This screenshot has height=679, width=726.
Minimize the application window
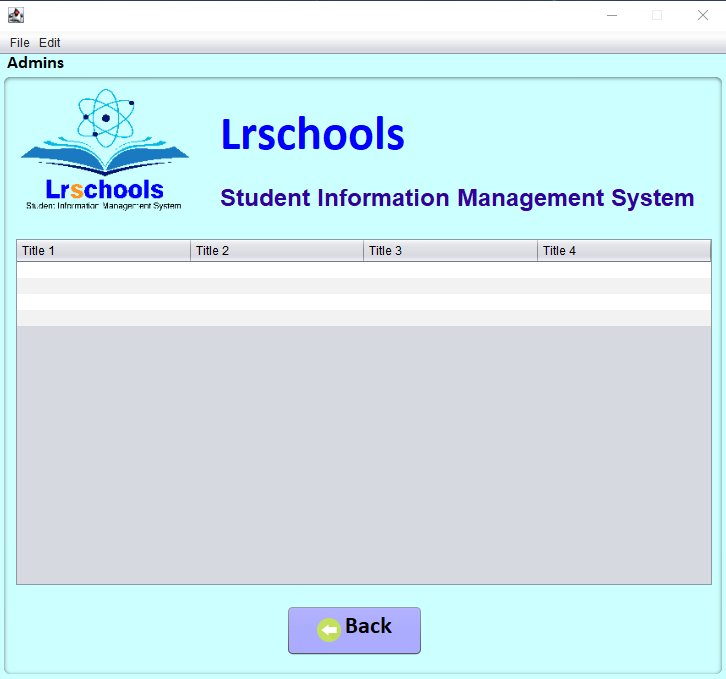pyautogui.click(x=611, y=15)
